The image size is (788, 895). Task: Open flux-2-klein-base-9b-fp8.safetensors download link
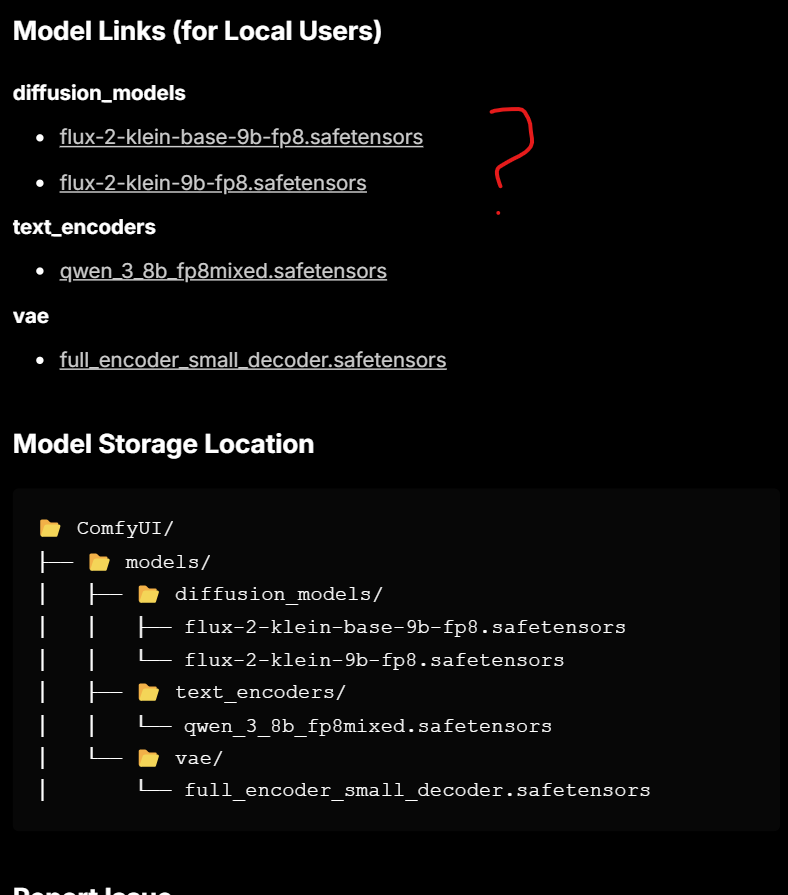click(241, 137)
